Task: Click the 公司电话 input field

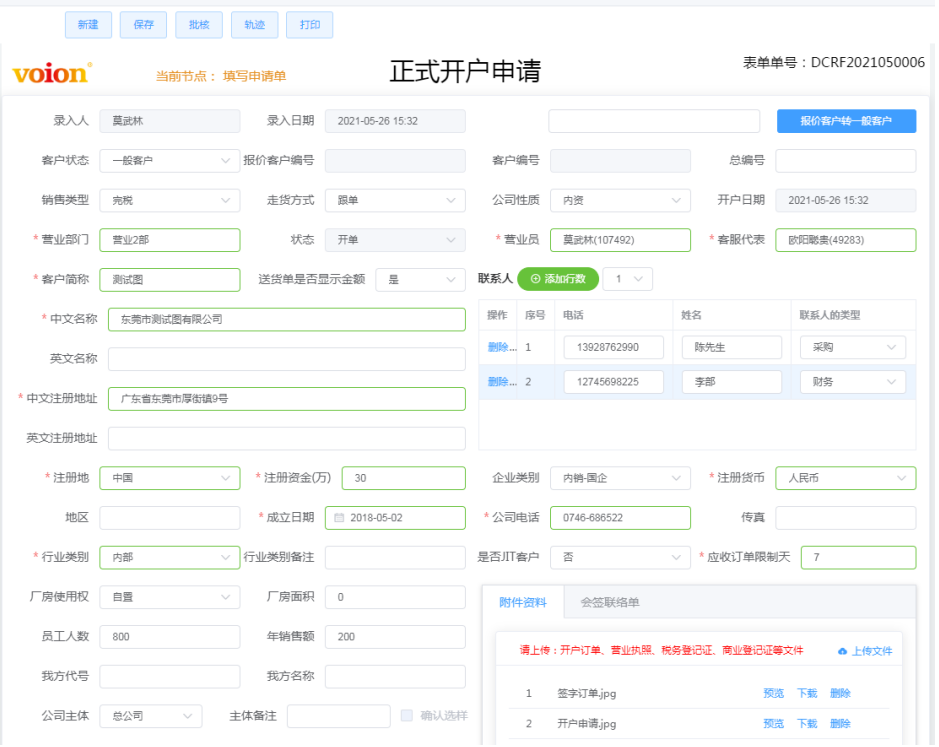Action: click(620, 518)
